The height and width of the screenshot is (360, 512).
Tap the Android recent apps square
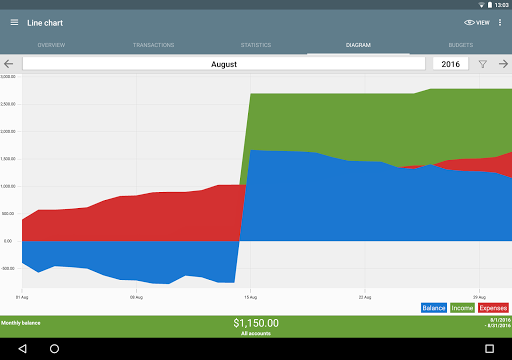point(489,349)
